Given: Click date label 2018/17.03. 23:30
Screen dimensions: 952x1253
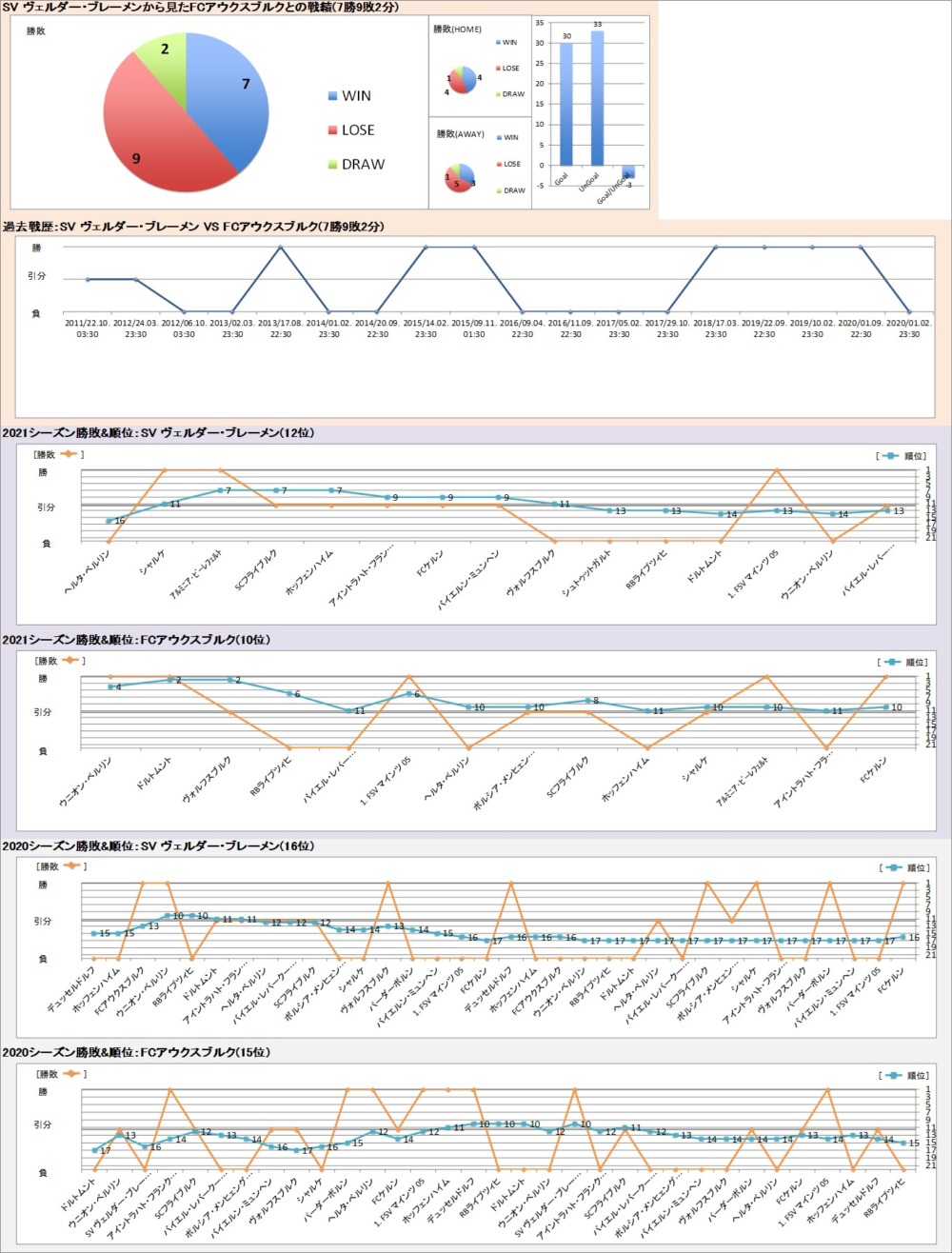Looking at the screenshot, I should tap(716, 328).
